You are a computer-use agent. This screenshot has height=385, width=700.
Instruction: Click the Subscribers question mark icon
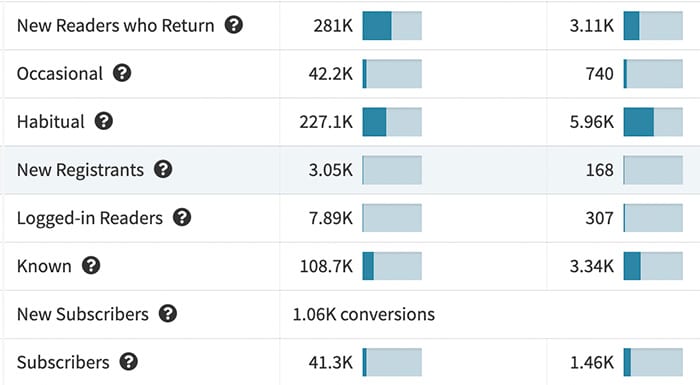tap(129, 362)
